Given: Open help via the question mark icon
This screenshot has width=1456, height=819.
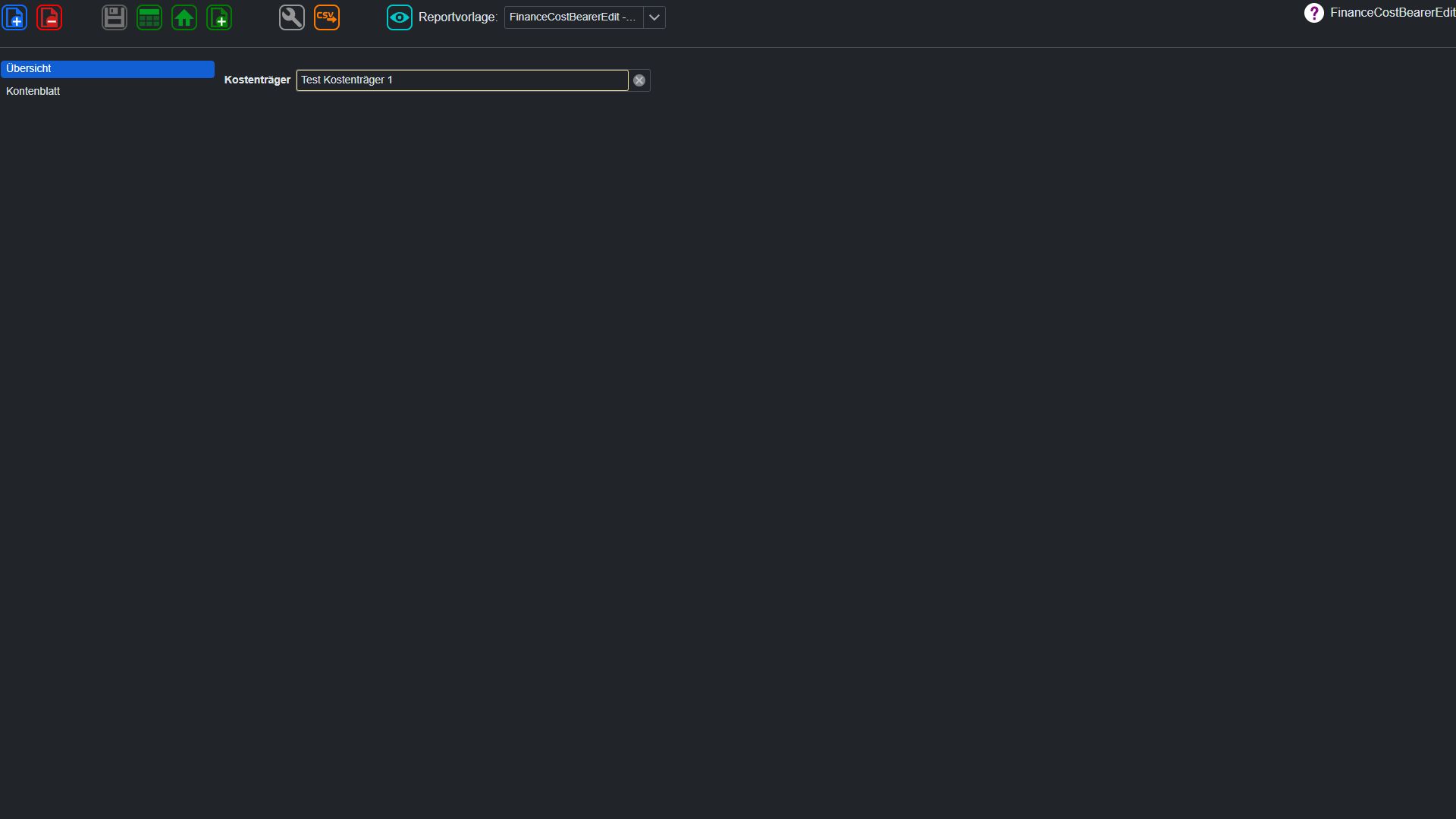Looking at the screenshot, I should (x=1314, y=13).
